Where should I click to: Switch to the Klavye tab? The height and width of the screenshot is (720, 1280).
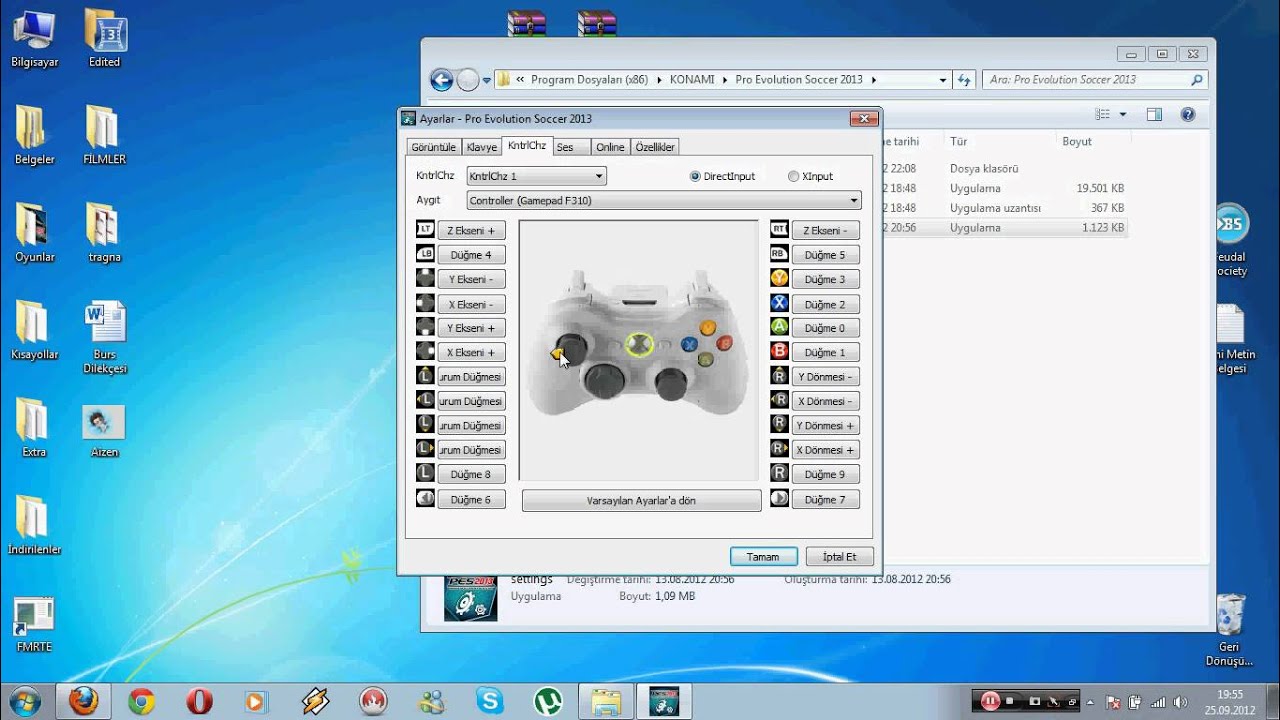pos(481,147)
